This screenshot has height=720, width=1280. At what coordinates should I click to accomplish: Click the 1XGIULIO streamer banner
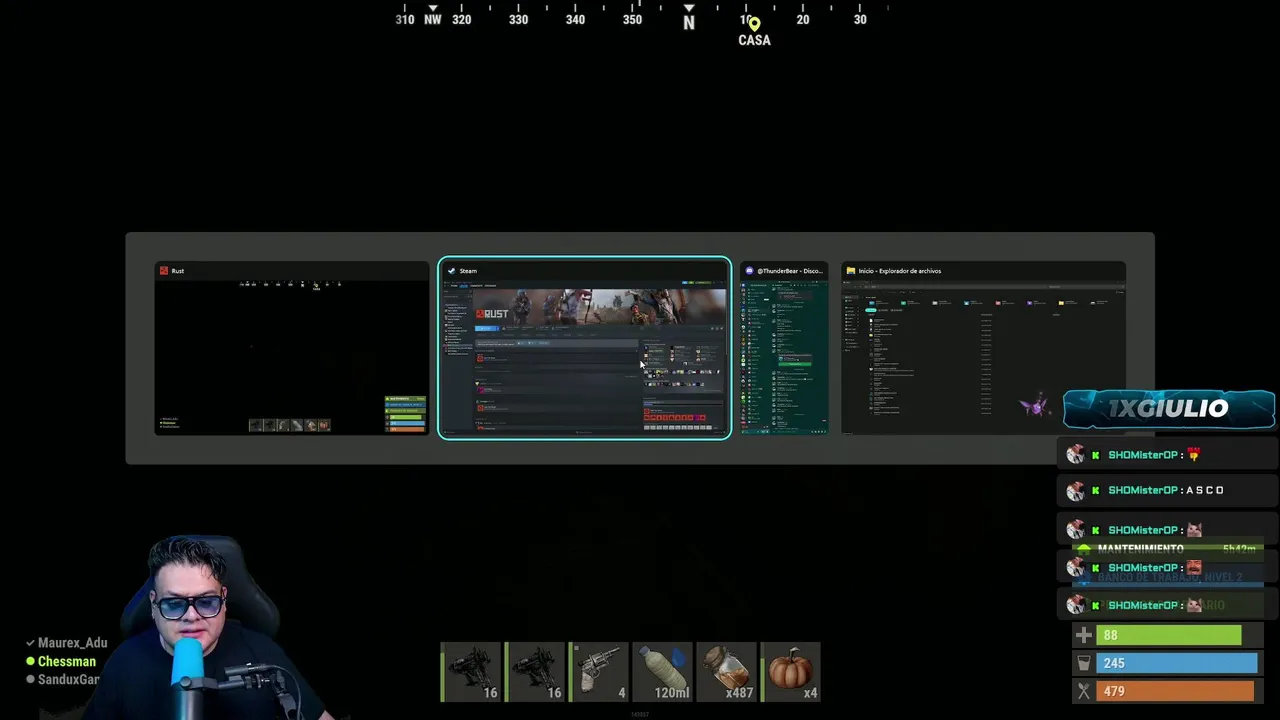pyautogui.click(x=1168, y=409)
